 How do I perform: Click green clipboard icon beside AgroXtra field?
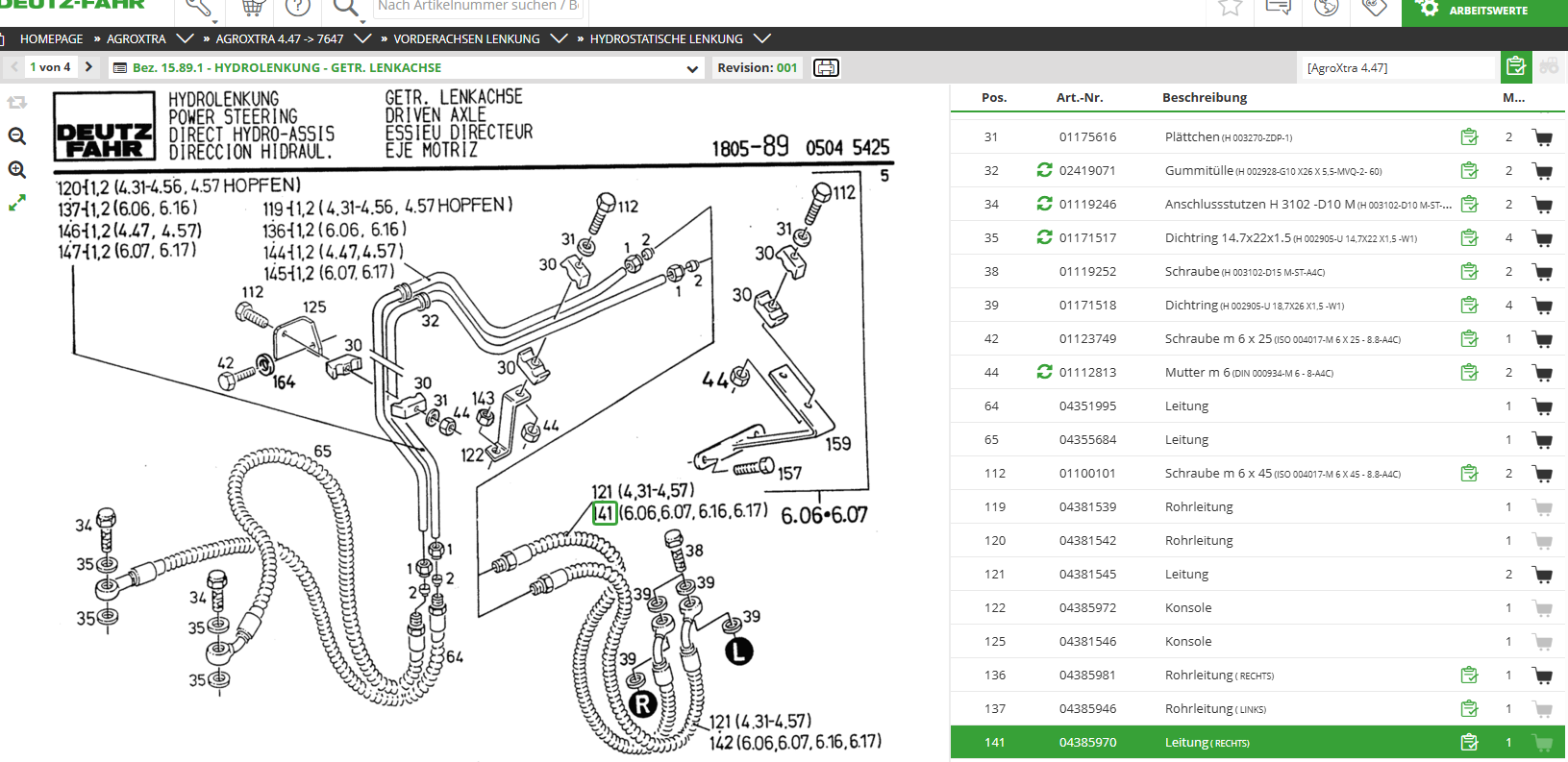click(1516, 67)
